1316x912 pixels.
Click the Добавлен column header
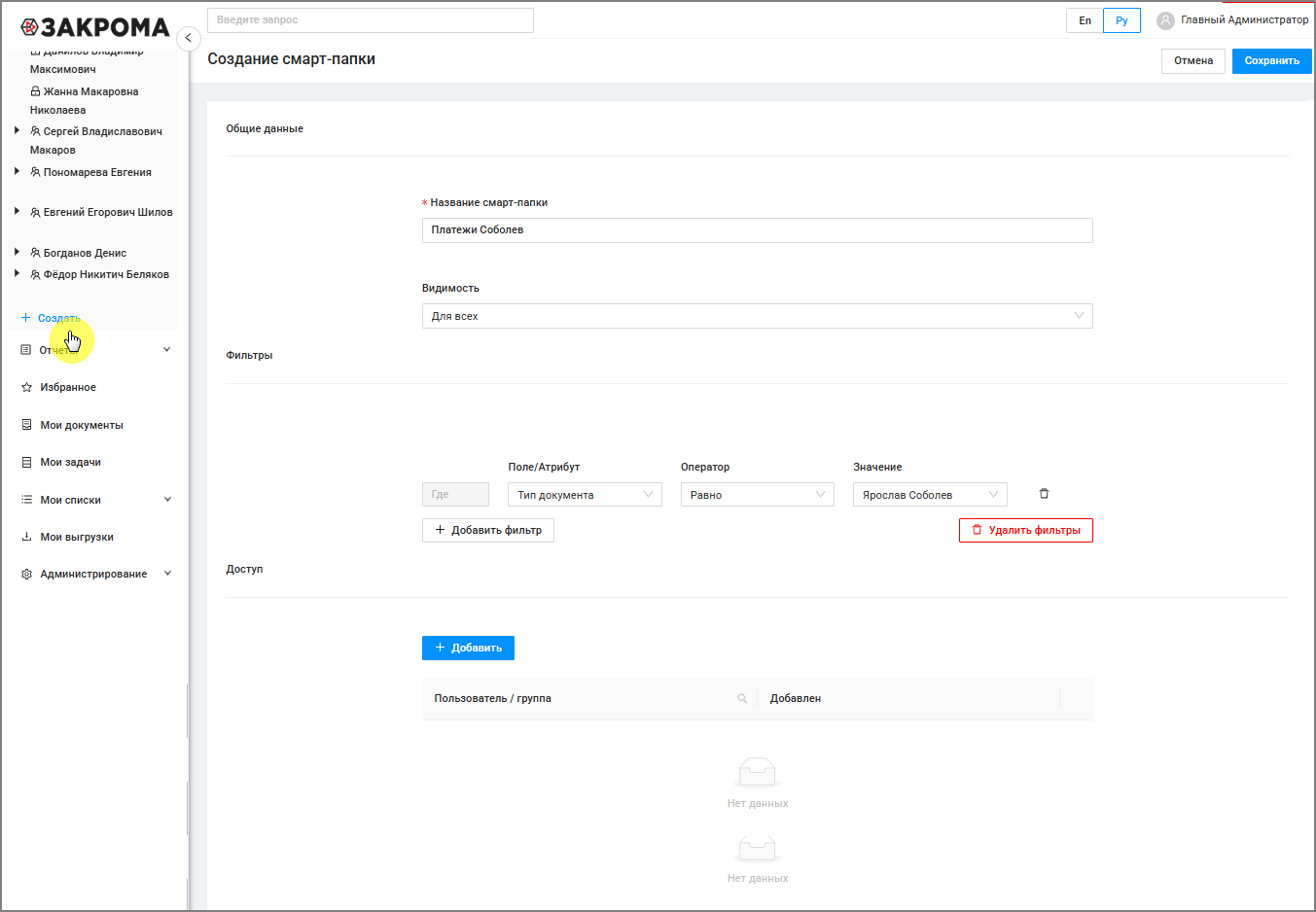tap(796, 699)
